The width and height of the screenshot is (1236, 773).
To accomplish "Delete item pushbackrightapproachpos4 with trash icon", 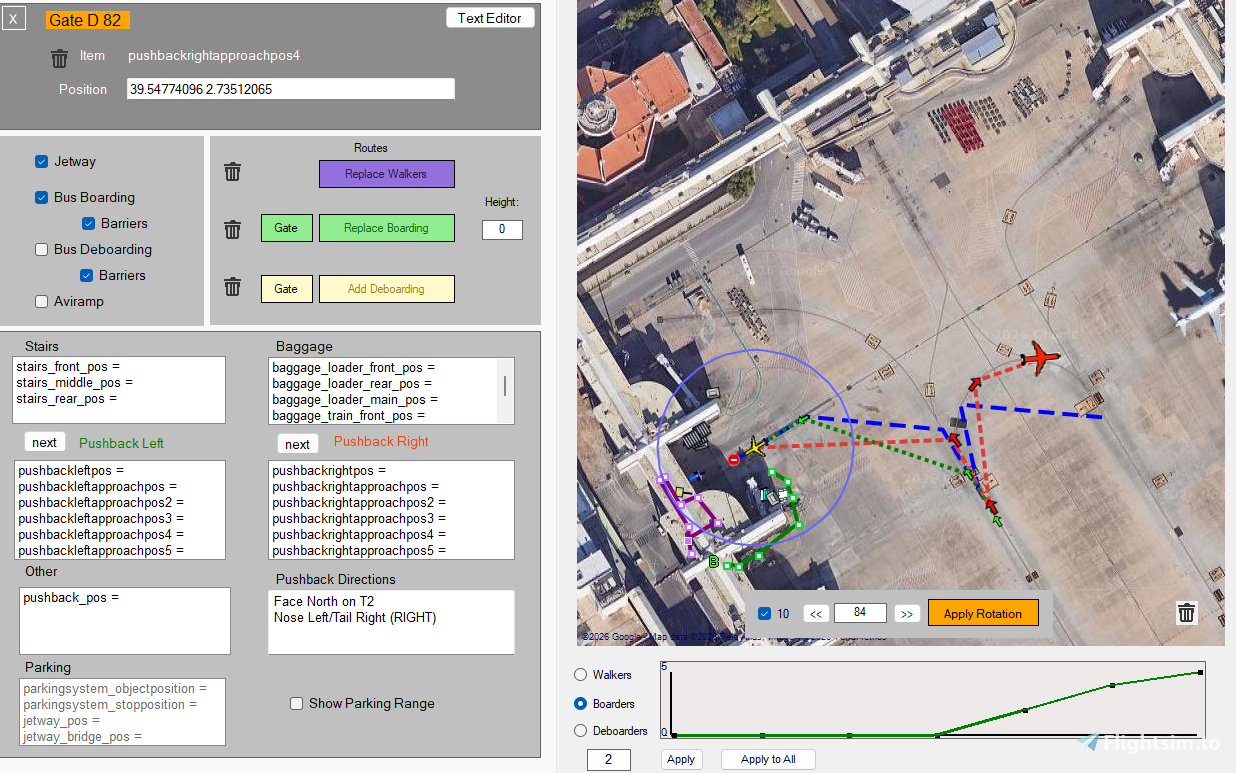I will [x=59, y=58].
